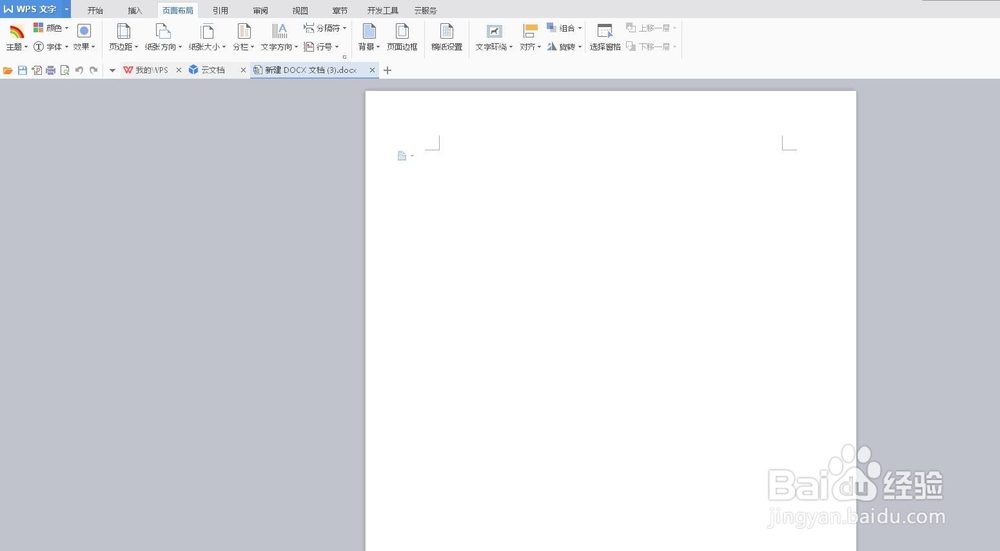
Task: Print using the printer quick-access icon
Action: point(51,70)
